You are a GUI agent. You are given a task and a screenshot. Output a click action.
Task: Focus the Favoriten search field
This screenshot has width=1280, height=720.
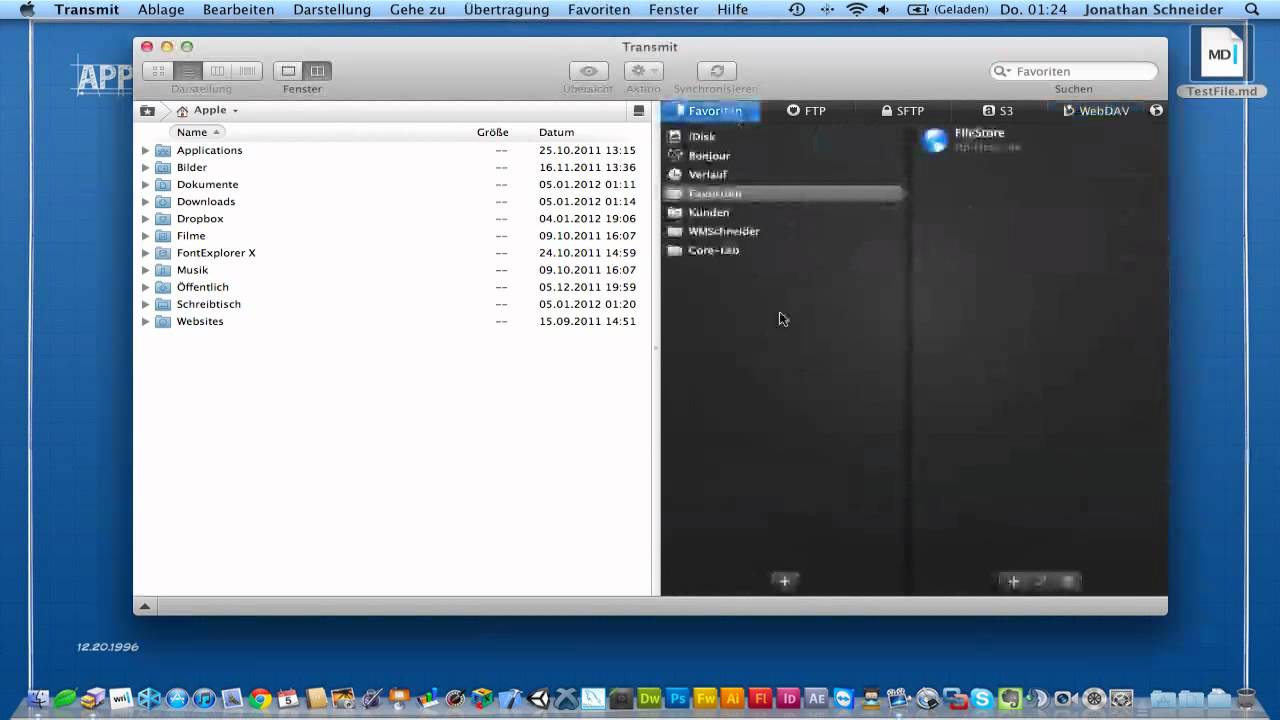point(1074,71)
